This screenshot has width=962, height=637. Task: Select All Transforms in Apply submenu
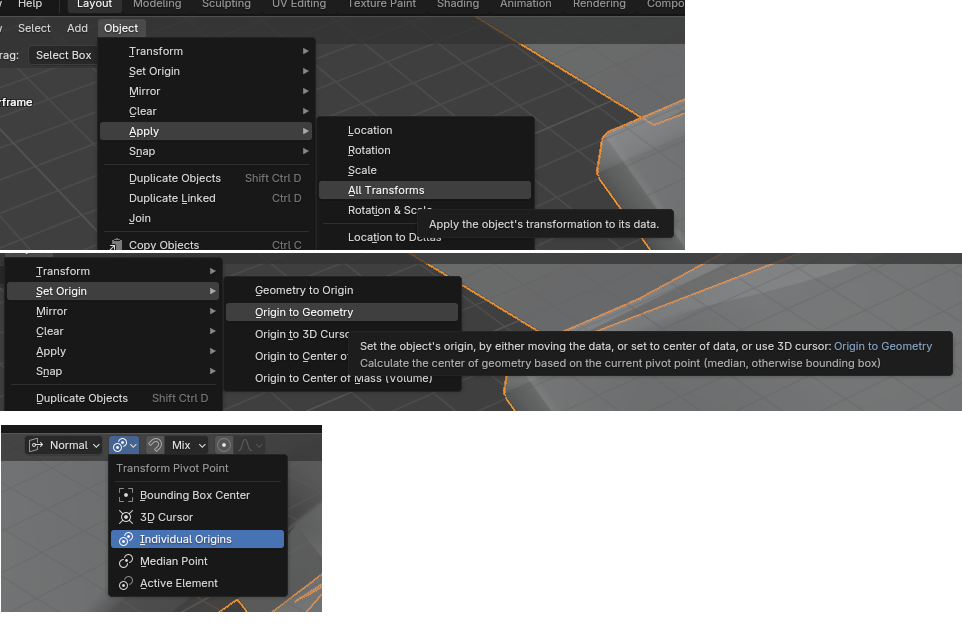click(425, 190)
